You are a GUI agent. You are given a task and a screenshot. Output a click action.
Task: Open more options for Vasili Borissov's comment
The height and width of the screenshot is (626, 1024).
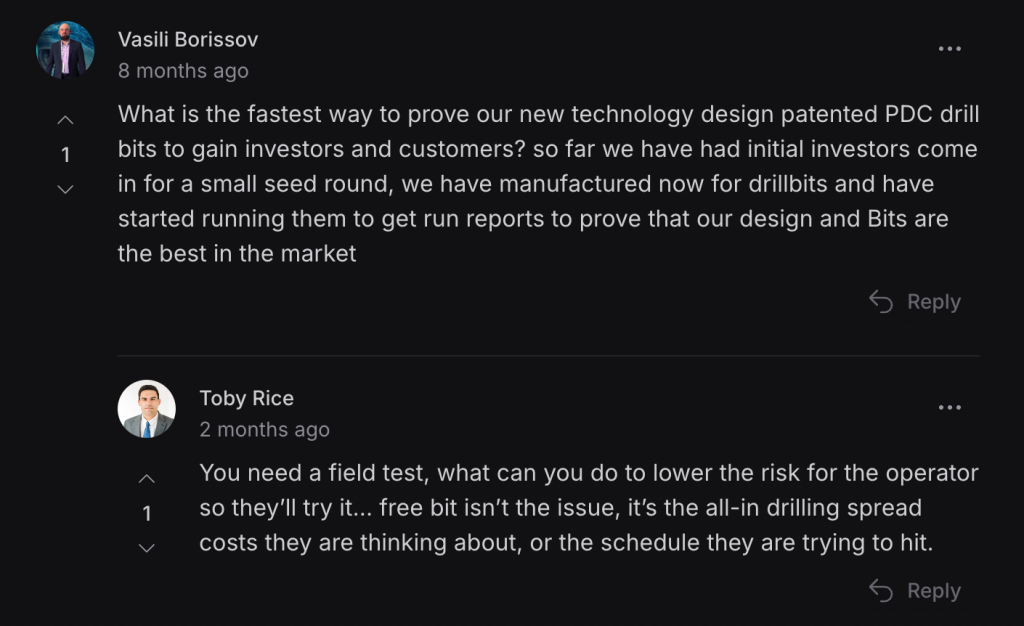[x=949, y=49]
